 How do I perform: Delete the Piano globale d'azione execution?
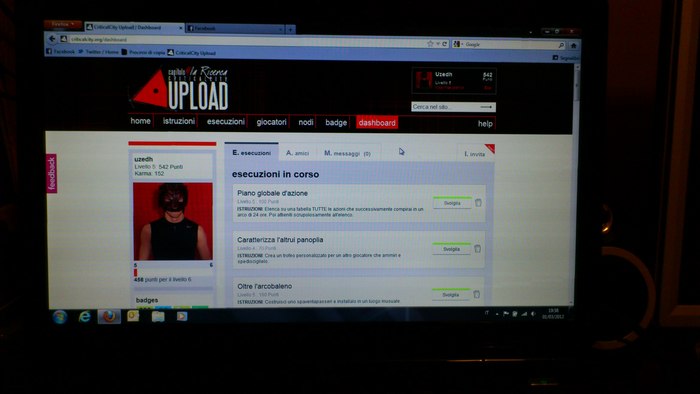click(x=478, y=203)
